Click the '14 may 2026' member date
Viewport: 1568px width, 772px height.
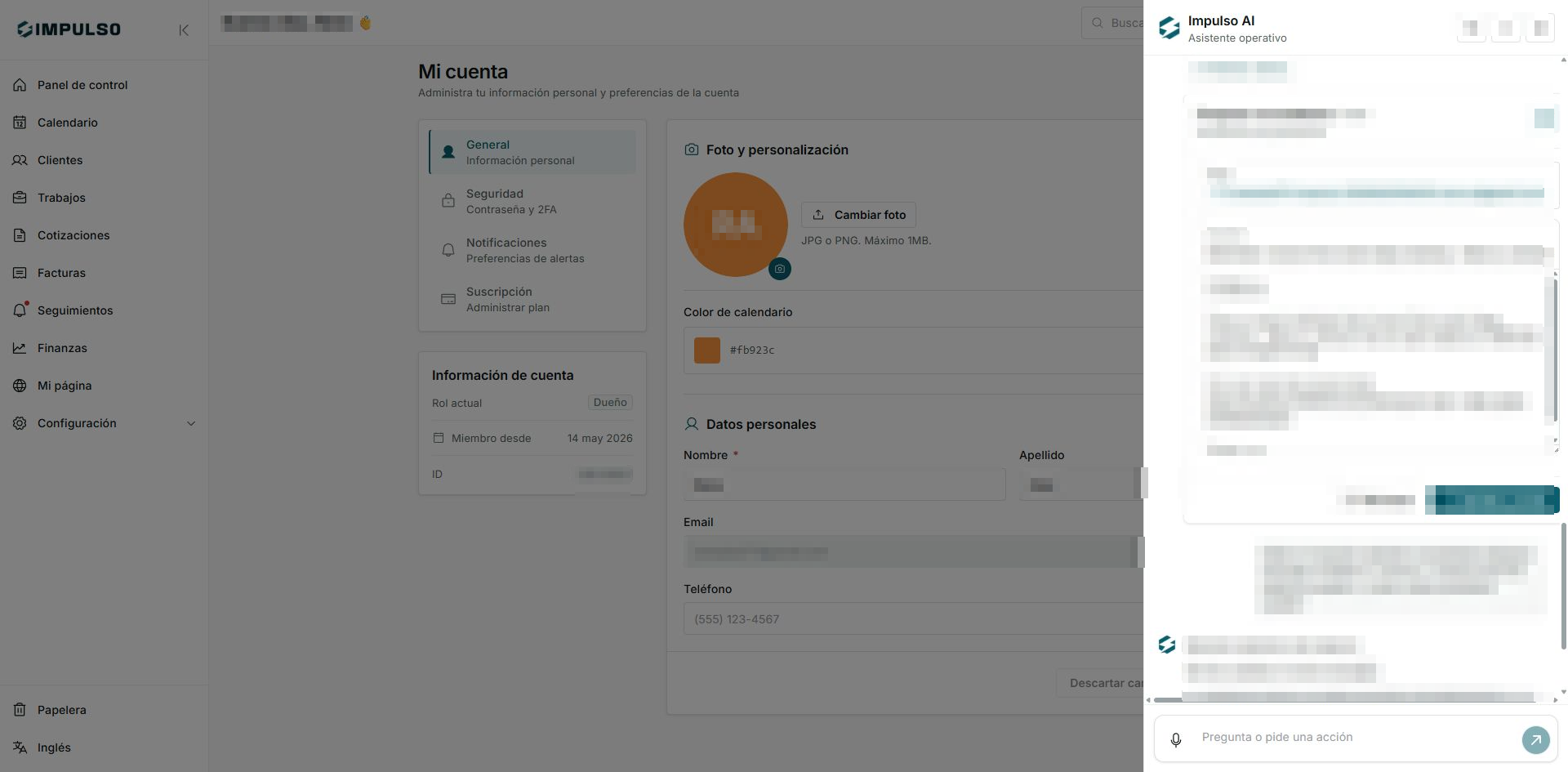[599, 439]
